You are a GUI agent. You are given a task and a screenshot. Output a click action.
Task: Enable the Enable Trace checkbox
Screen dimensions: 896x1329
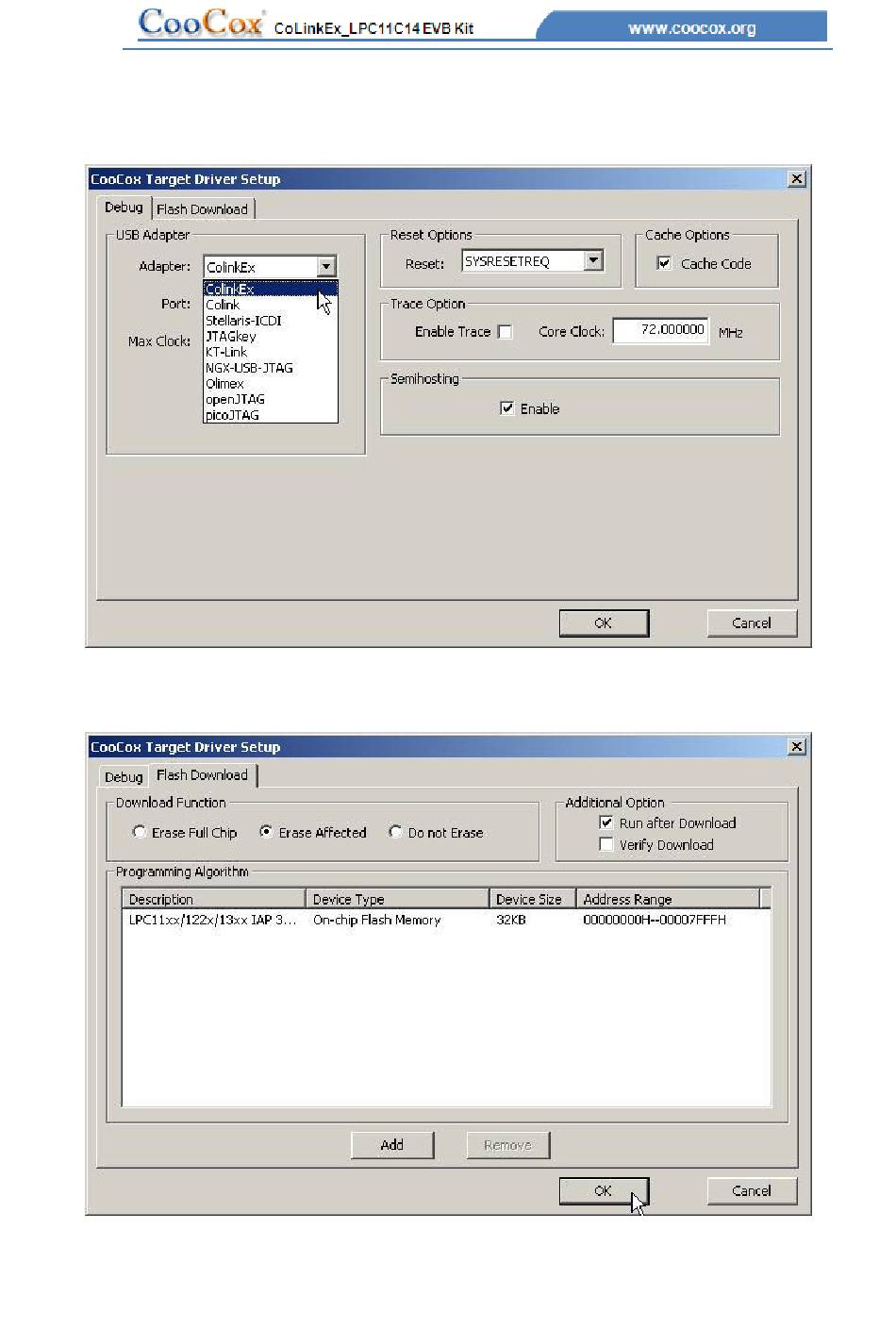(x=506, y=332)
